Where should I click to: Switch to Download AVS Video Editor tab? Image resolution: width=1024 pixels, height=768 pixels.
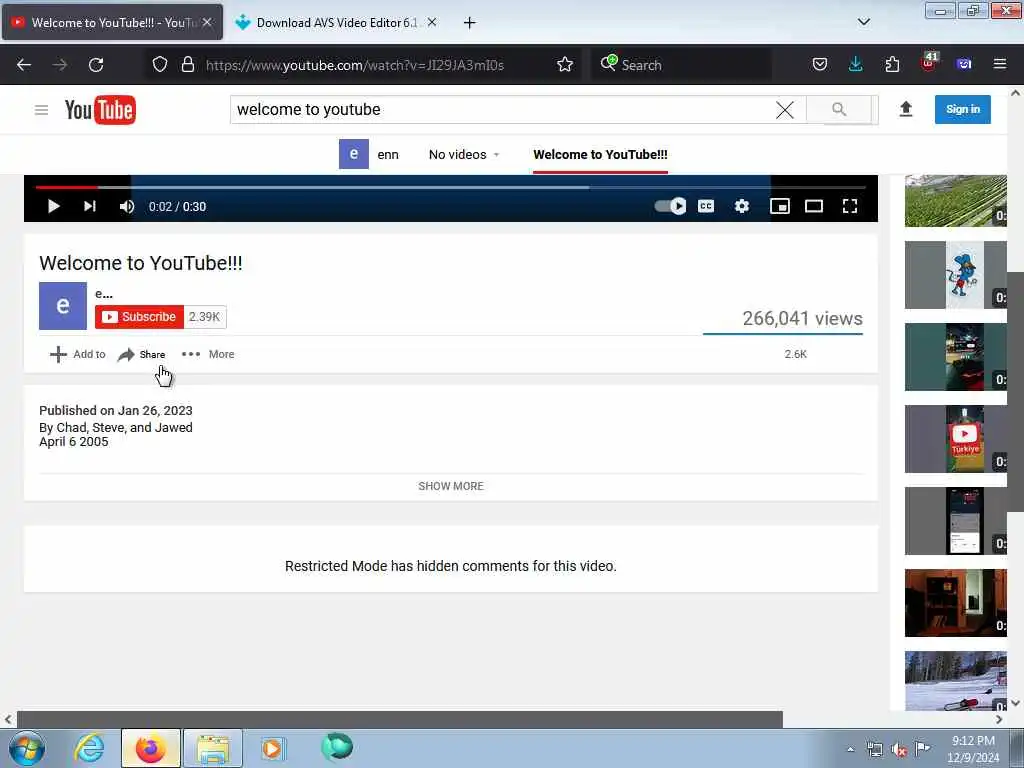click(336, 23)
